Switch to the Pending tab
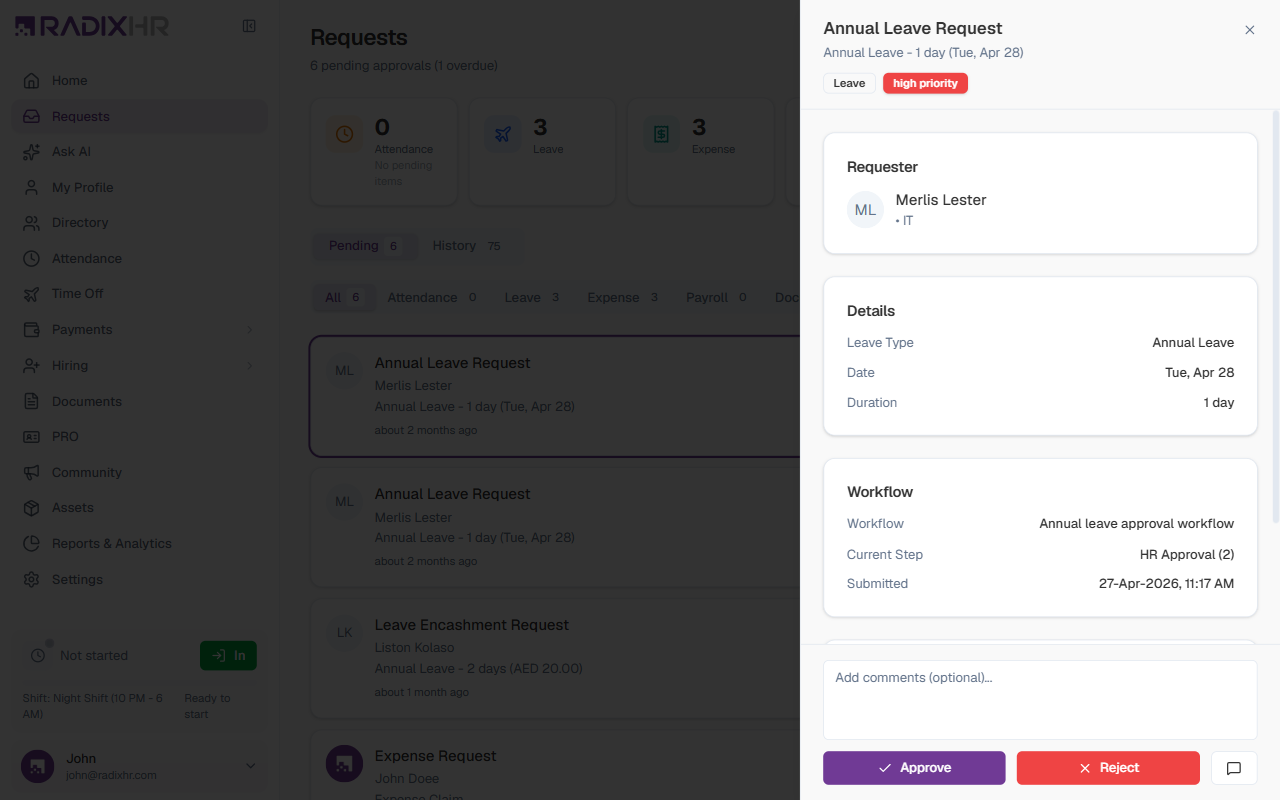The width and height of the screenshot is (1280, 800). click(x=364, y=246)
